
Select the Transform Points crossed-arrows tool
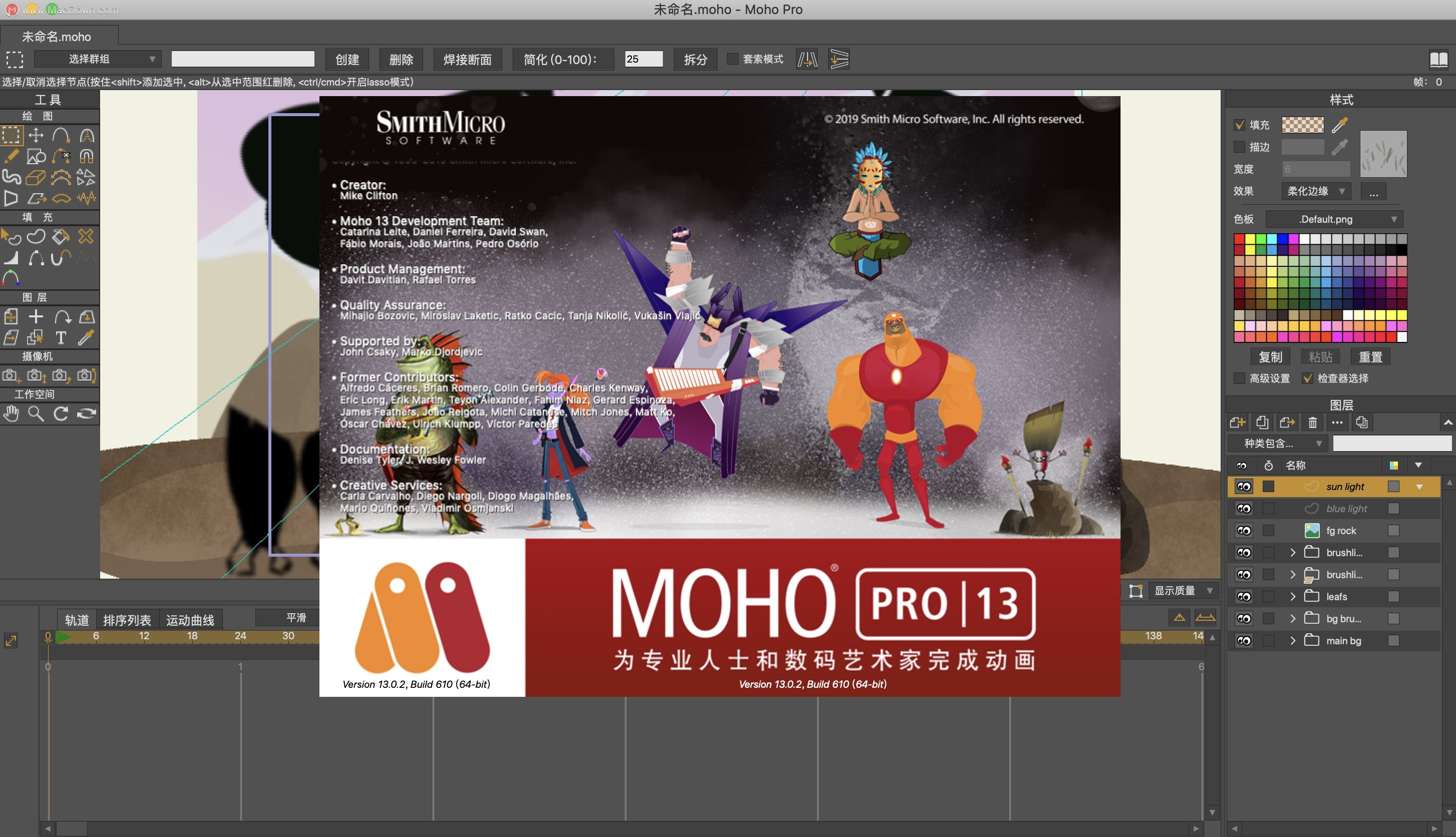(36, 136)
